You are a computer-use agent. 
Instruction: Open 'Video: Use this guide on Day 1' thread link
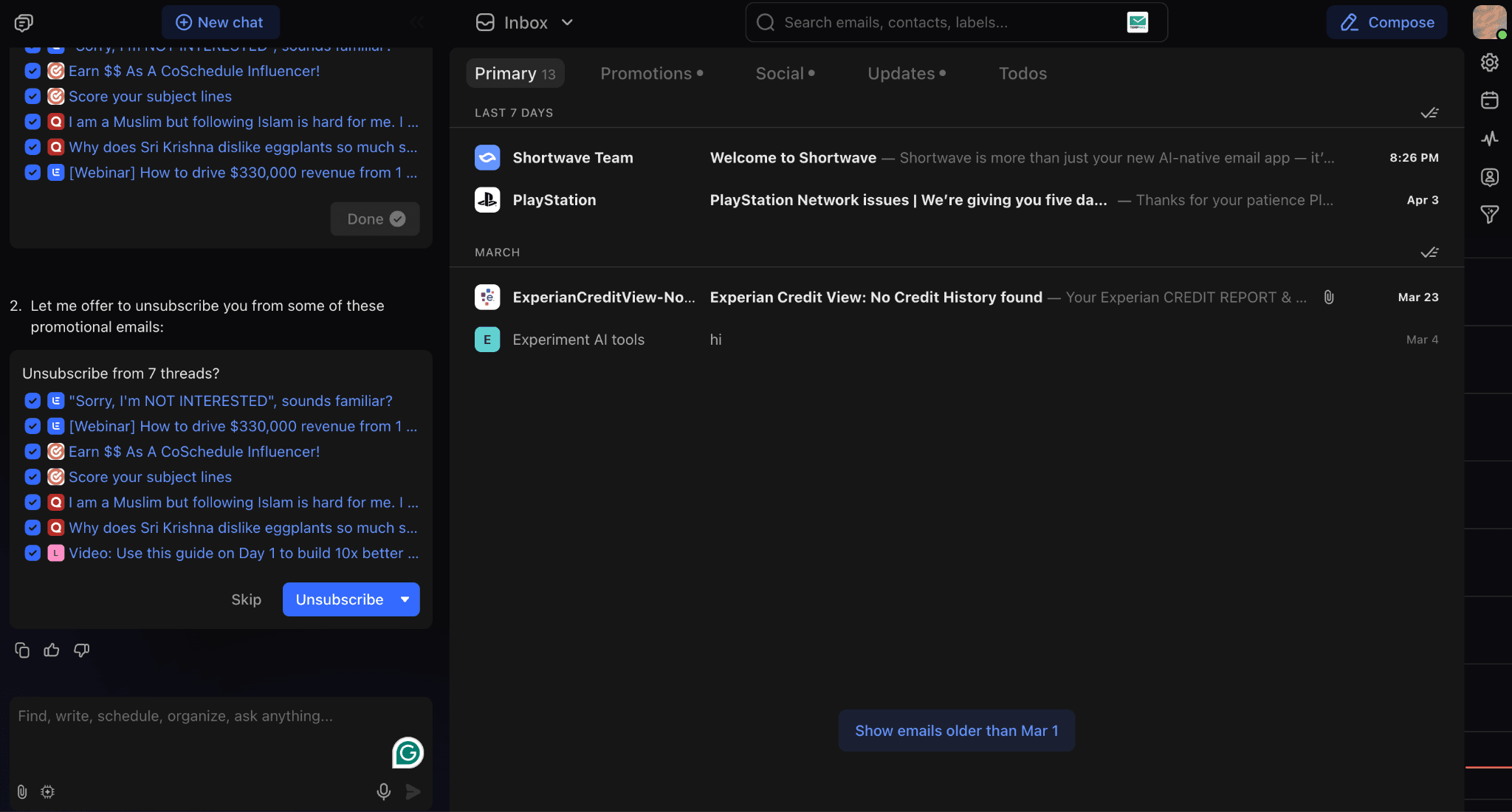pyautogui.click(x=244, y=553)
